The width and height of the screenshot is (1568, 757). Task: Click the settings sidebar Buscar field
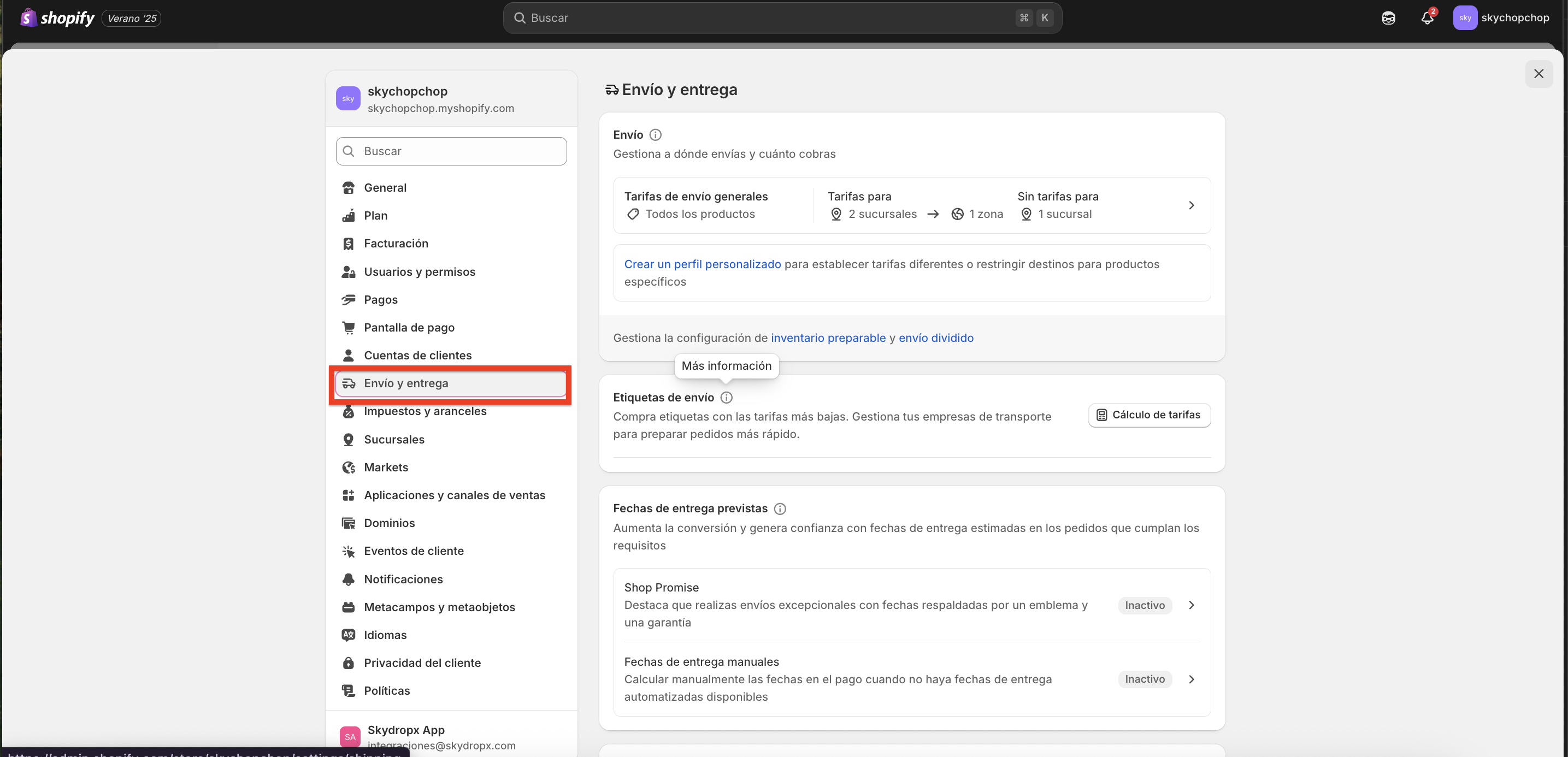451,151
